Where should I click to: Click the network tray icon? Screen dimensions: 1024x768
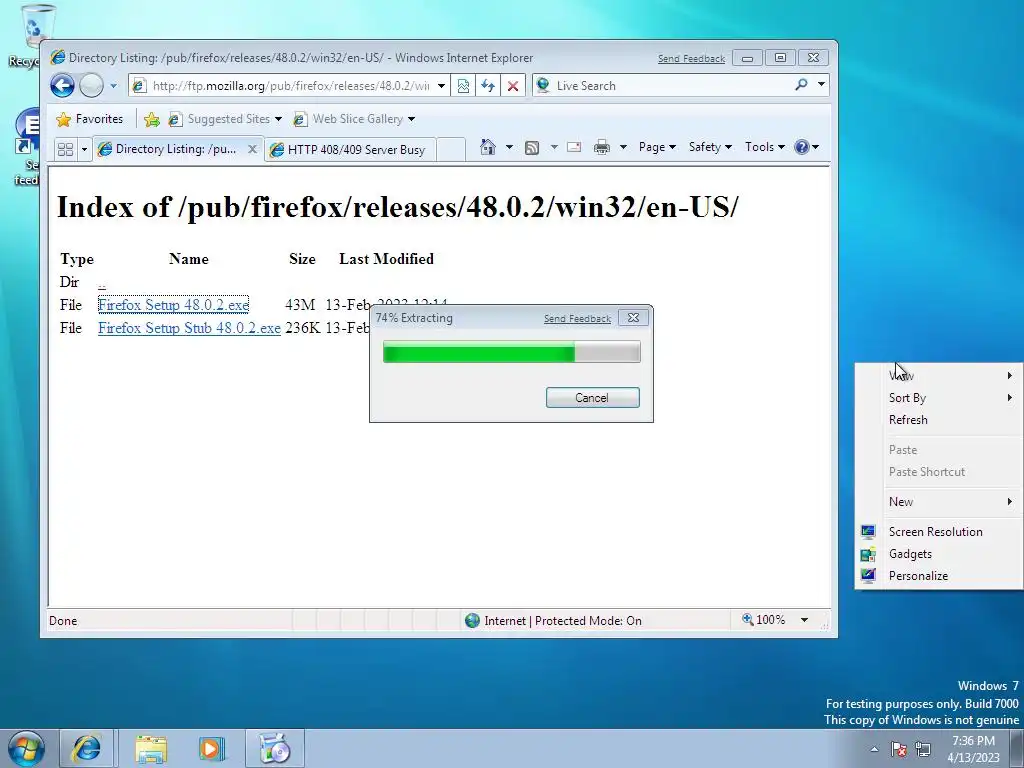tap(923, 749)
